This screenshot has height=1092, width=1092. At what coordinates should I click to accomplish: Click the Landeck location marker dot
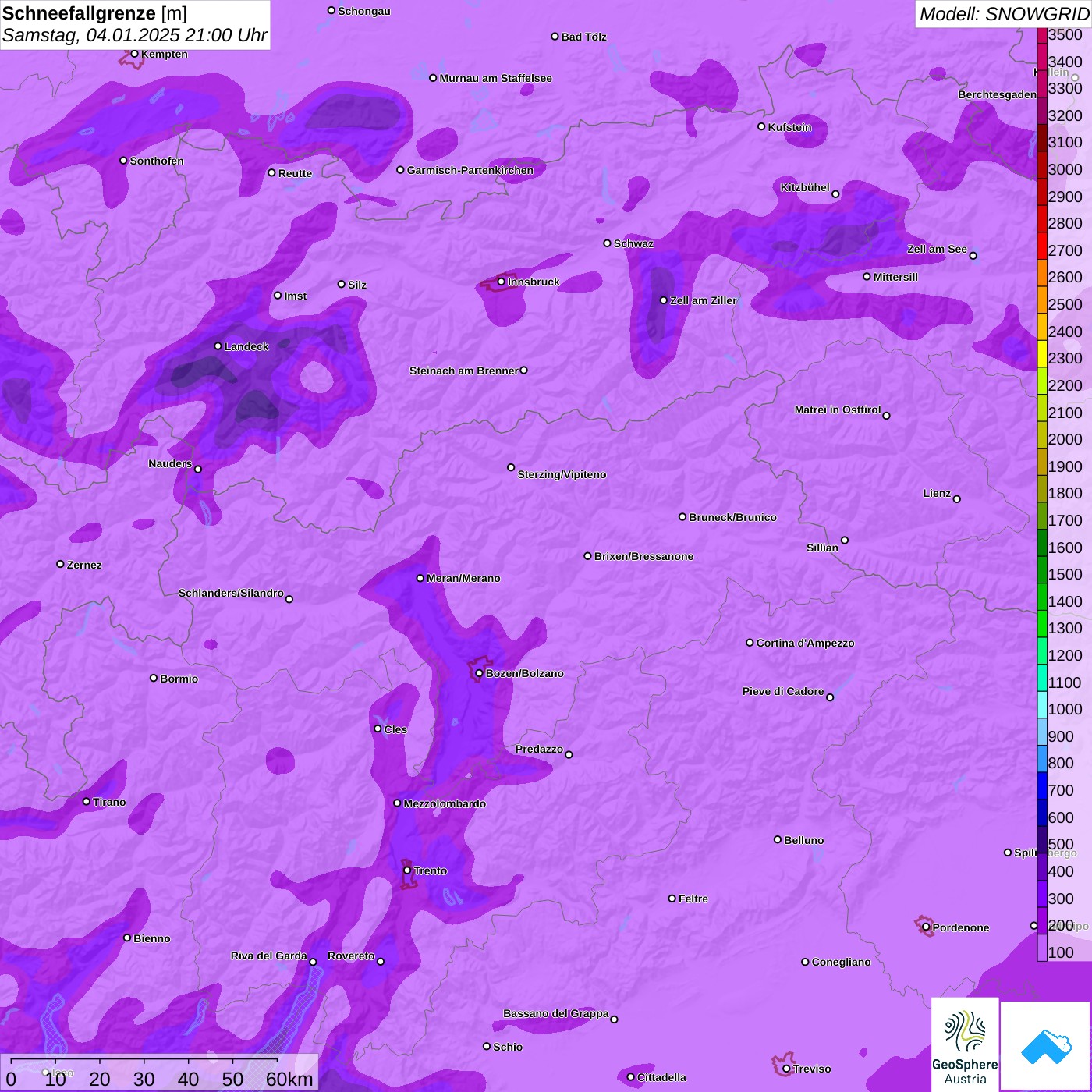tap(218, 346)
